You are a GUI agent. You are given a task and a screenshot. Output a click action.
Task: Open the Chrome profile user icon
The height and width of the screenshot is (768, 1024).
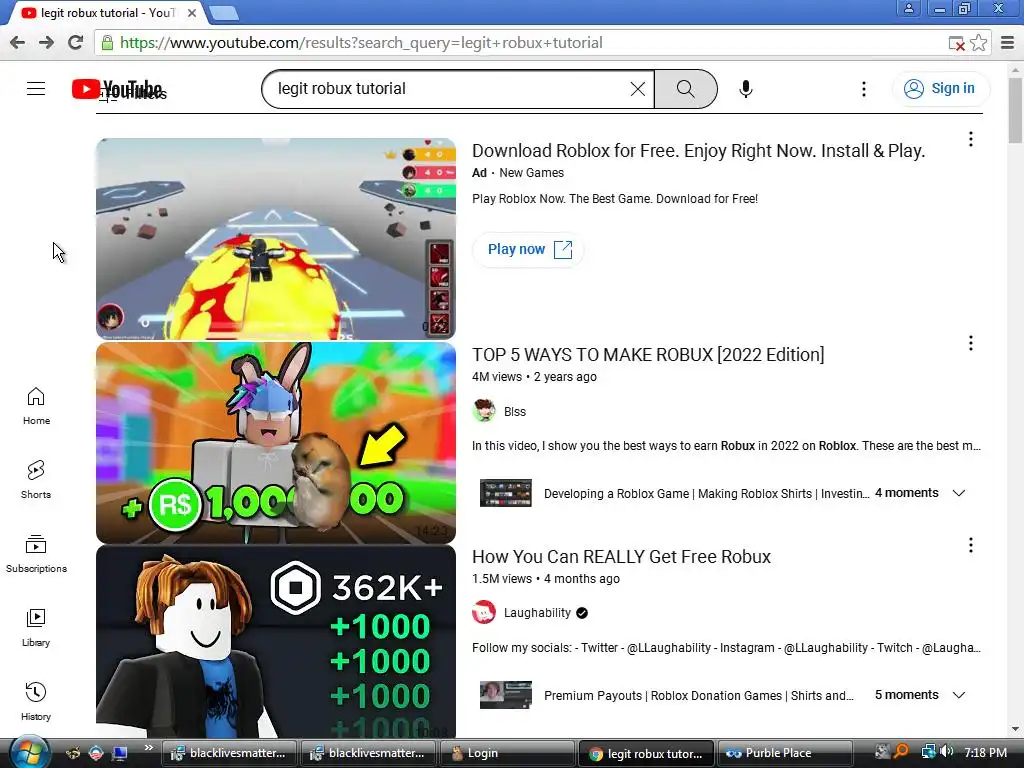pyautogui.click(x=908, y=8)
